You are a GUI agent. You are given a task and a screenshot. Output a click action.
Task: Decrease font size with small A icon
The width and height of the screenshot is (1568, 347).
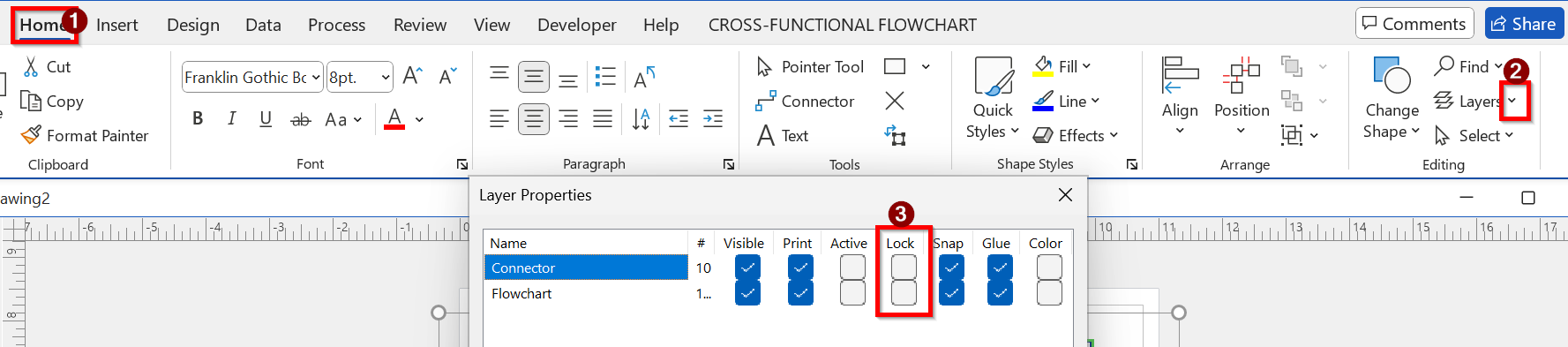447,76
